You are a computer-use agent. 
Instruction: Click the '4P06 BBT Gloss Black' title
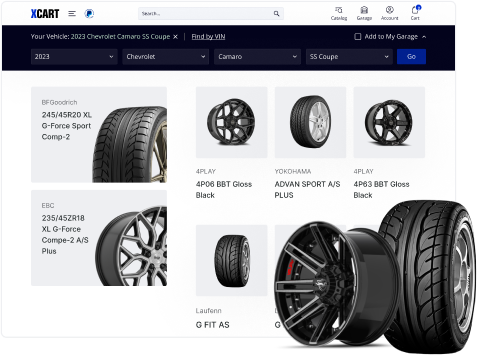tap(224, 190)
